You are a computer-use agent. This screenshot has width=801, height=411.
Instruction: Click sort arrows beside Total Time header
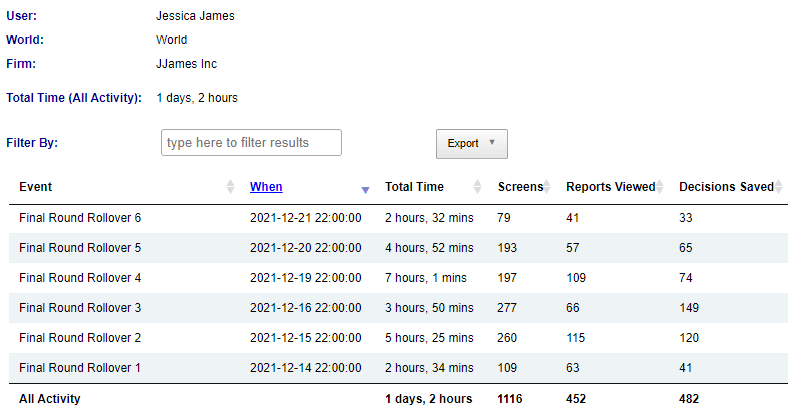(478, 187)
